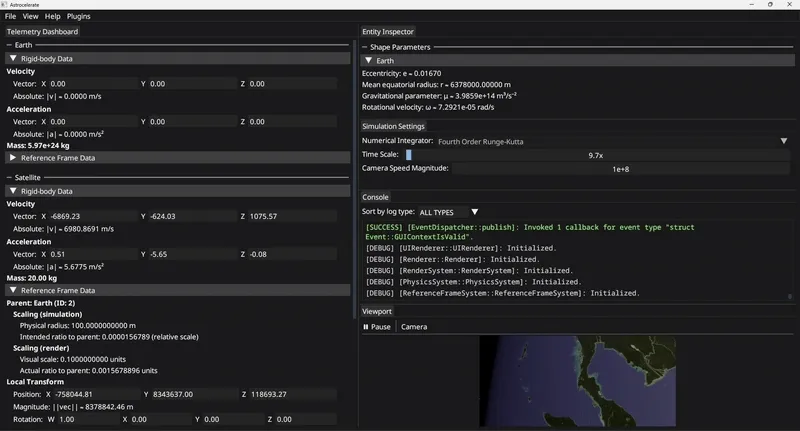Click Earth velocity X field
Viewport: 800px width, 431px height.
click(92, 84)
